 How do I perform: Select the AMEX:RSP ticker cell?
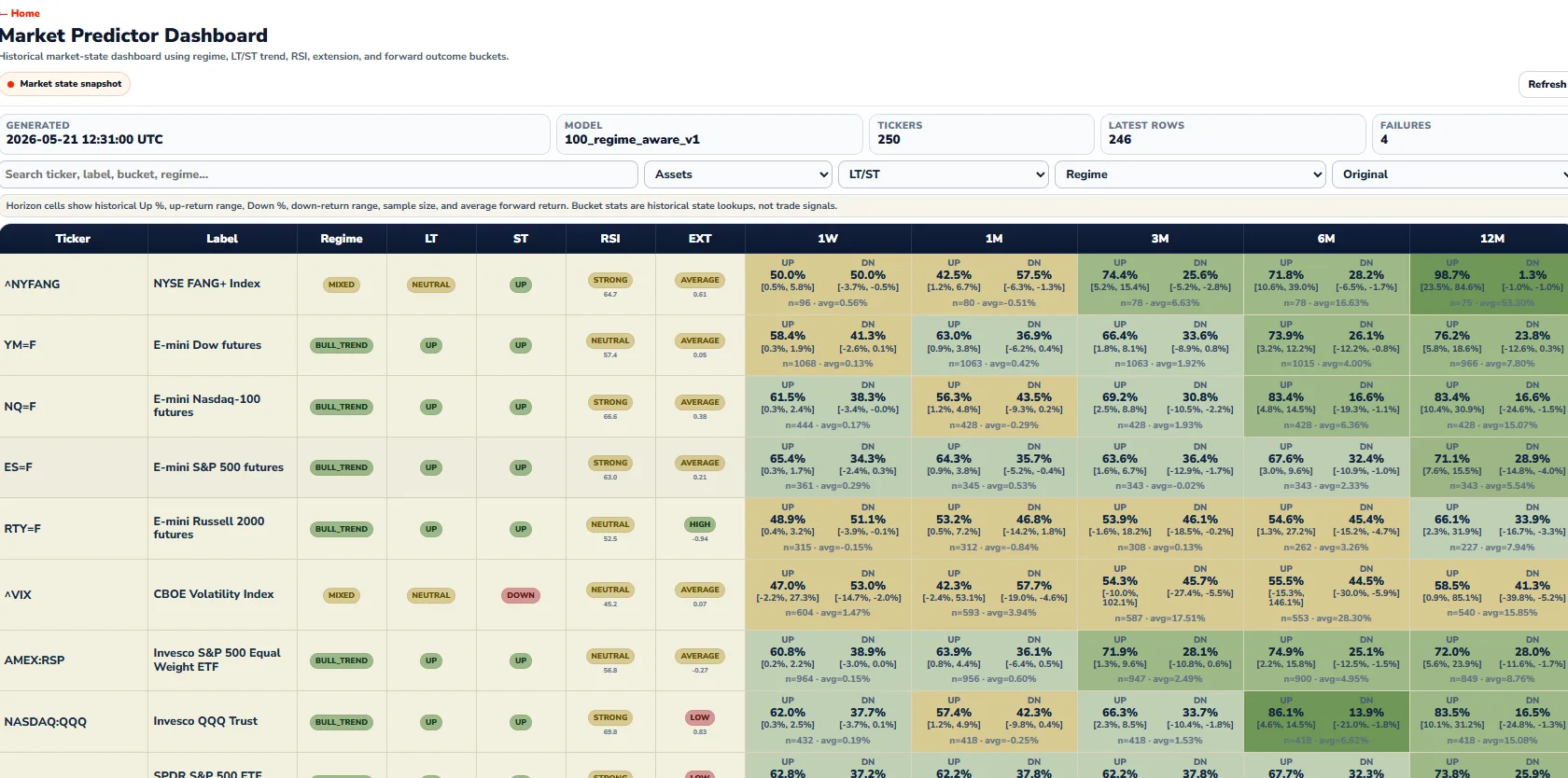[x=74, y=660]
